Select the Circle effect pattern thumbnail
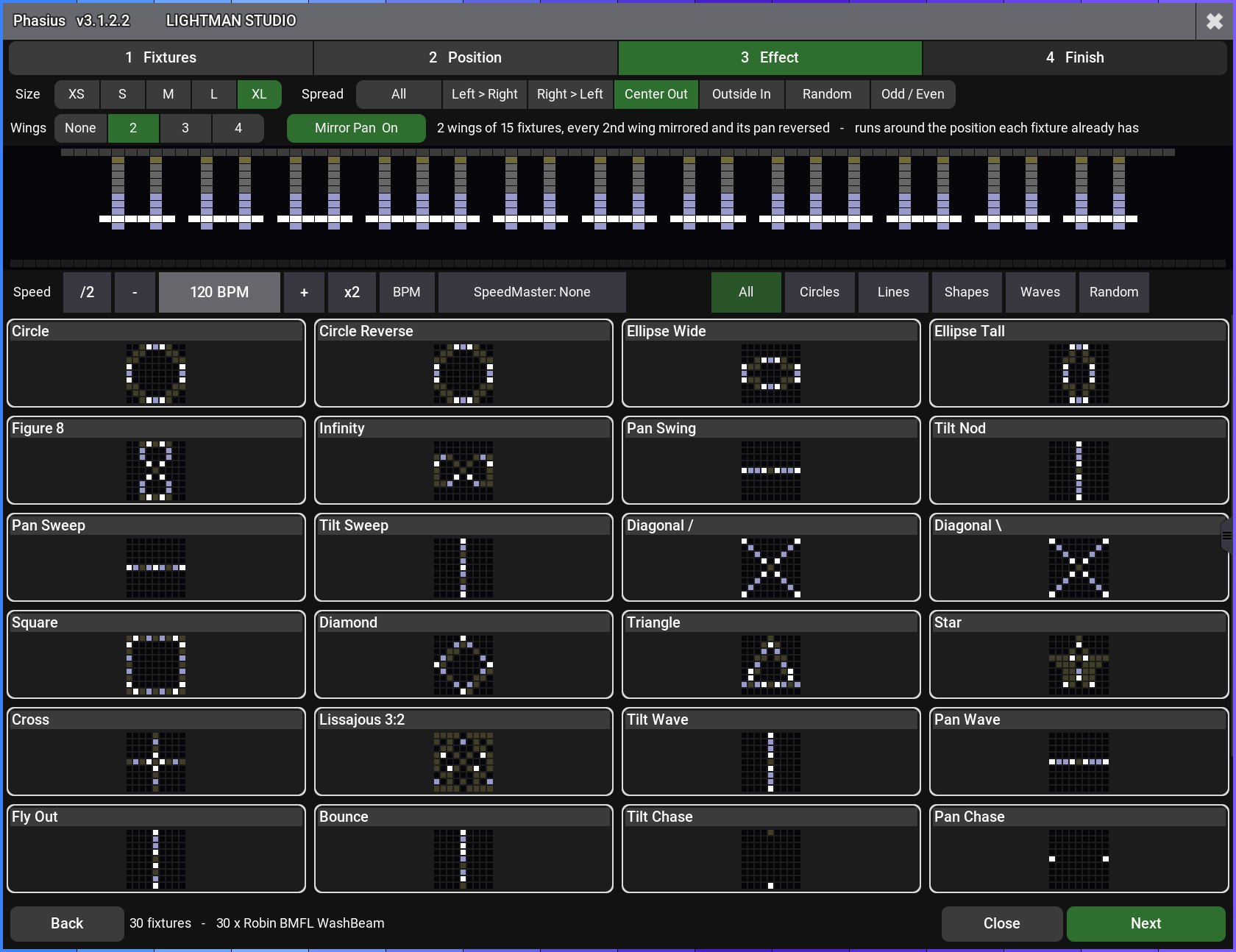 pos(156,363)
